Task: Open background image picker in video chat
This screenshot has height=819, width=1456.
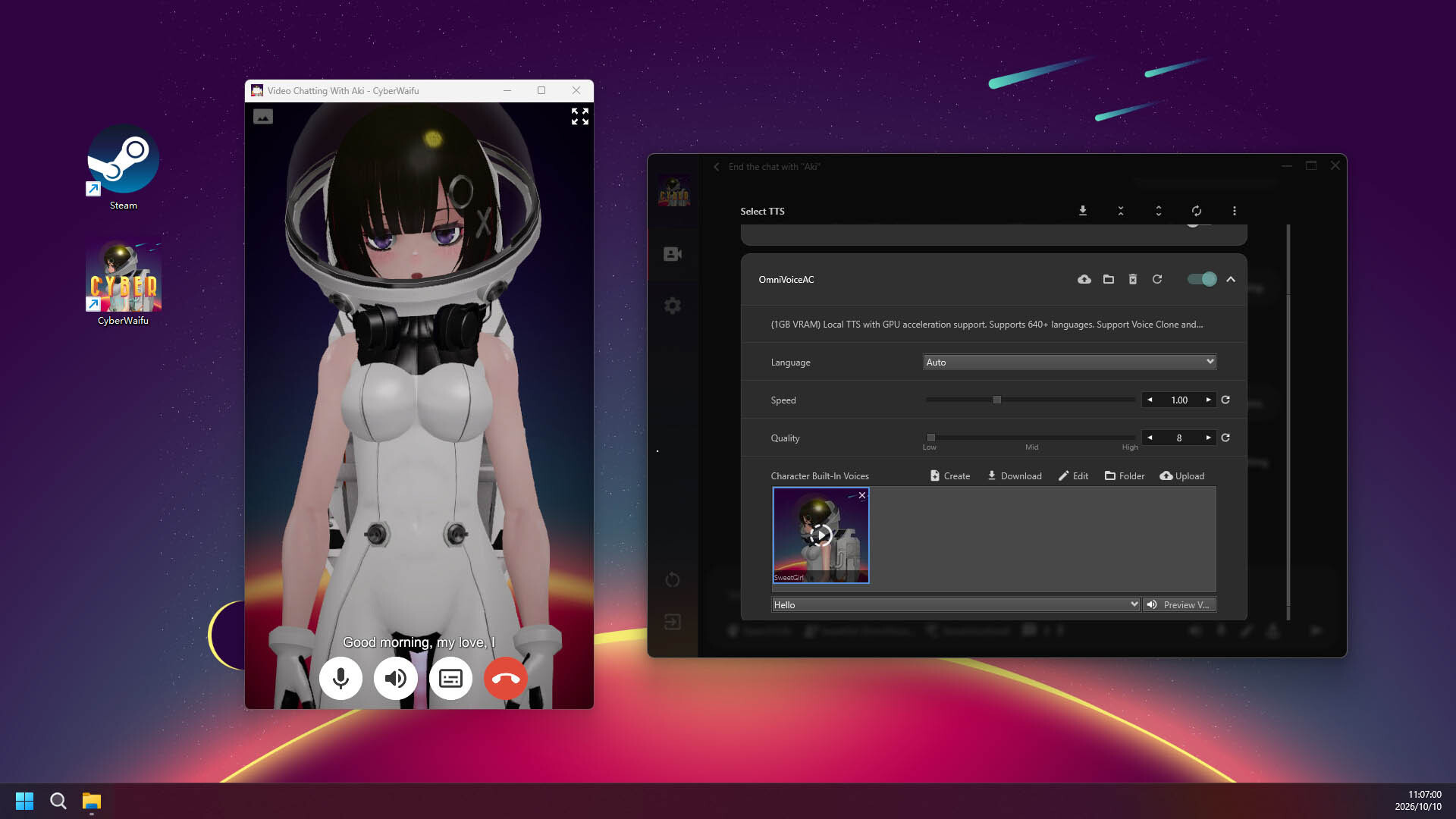Action: tap(263, 117)
